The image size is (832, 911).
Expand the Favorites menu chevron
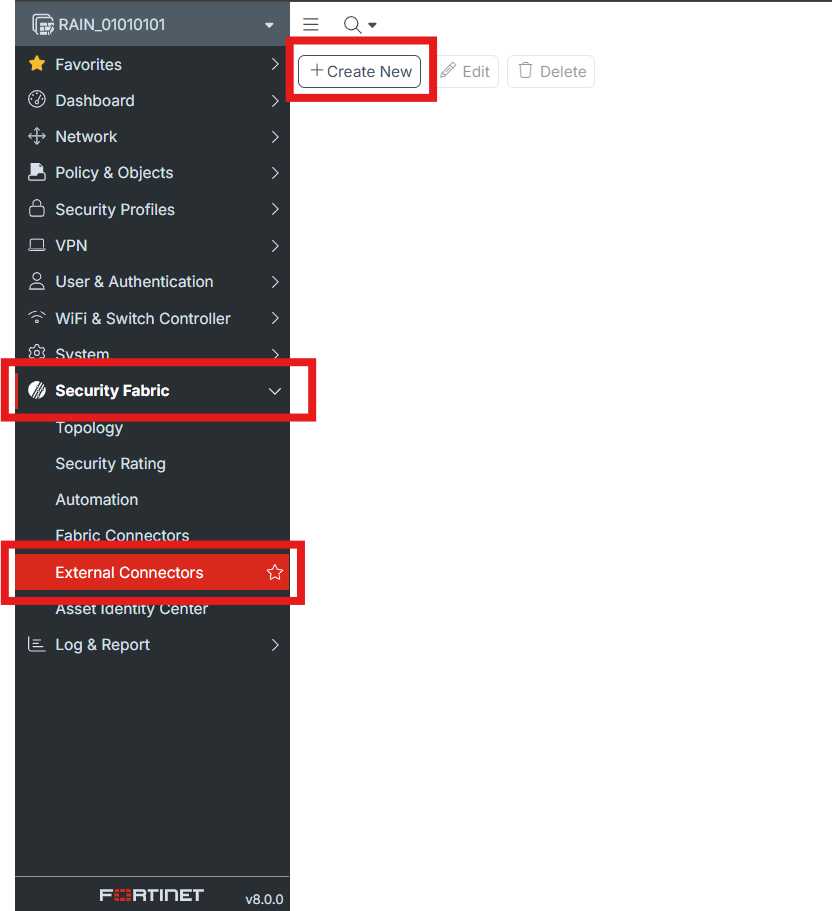click(275, 64)
